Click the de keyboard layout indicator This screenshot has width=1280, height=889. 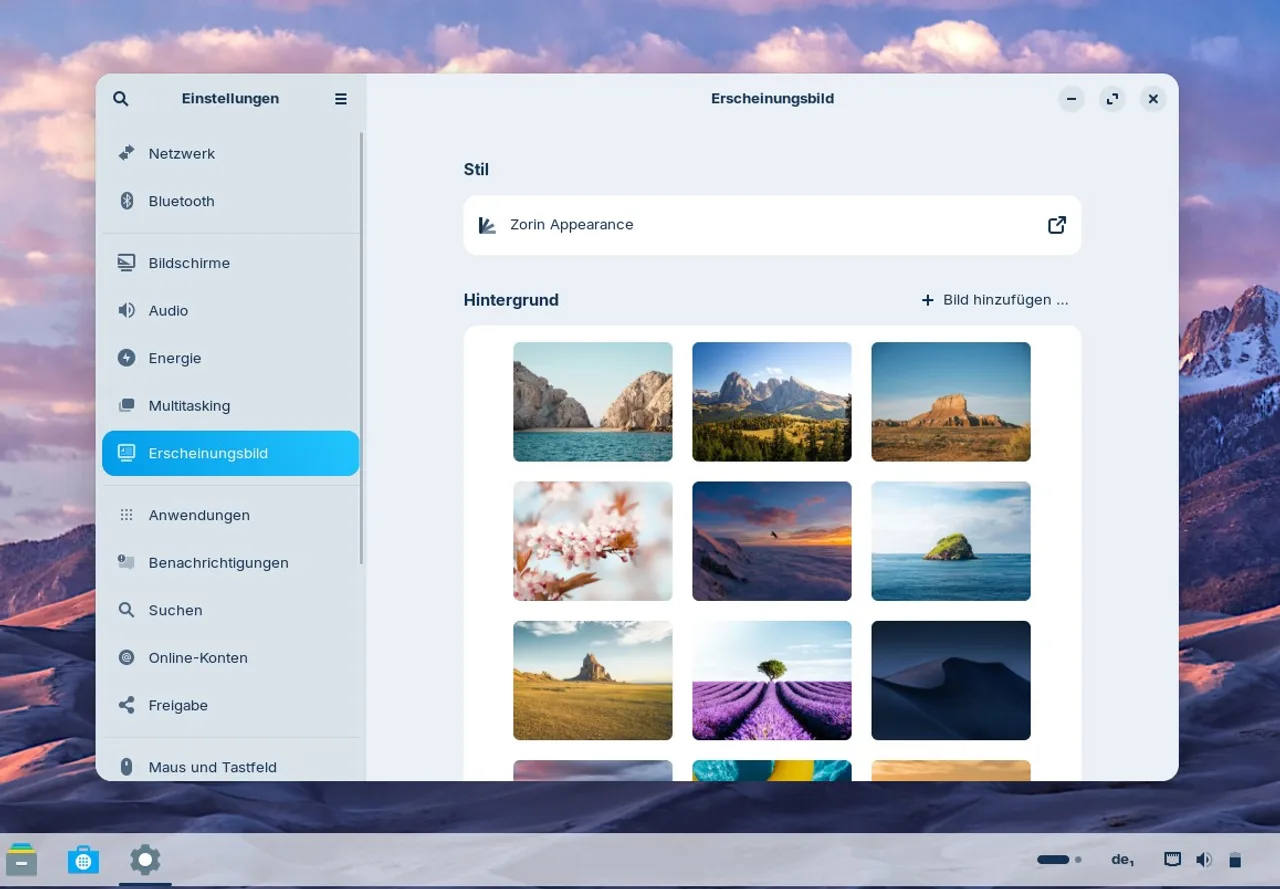(x=1122, y=860)
